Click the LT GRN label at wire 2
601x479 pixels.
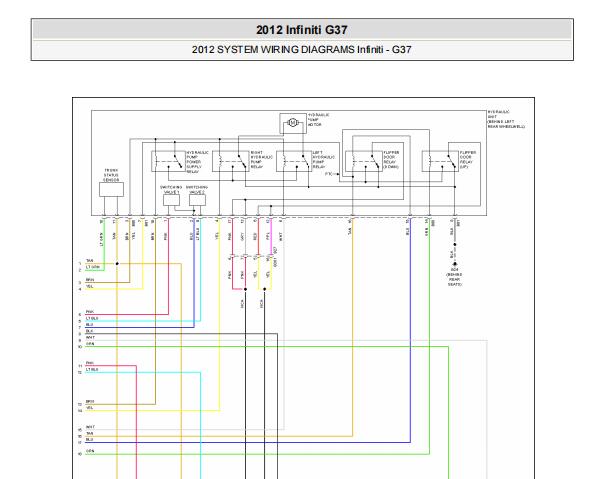coord(93,267)
